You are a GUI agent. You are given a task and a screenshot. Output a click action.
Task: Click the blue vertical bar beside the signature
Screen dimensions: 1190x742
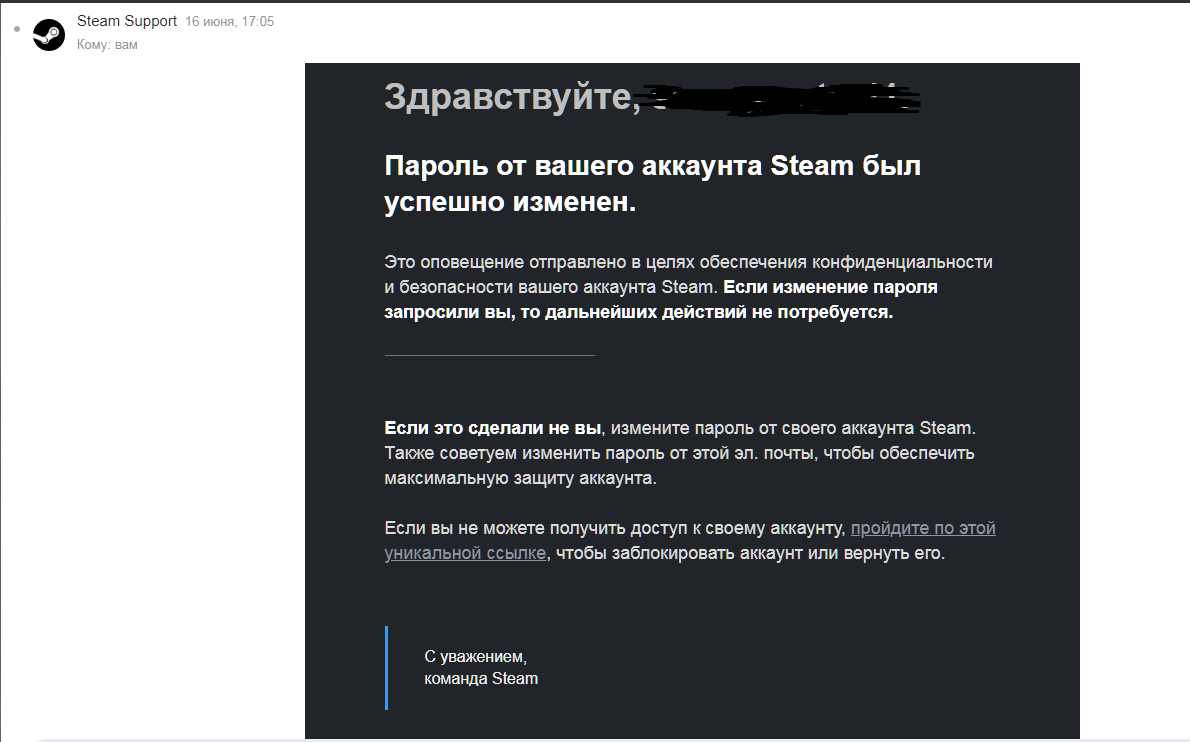pos(386,667)
